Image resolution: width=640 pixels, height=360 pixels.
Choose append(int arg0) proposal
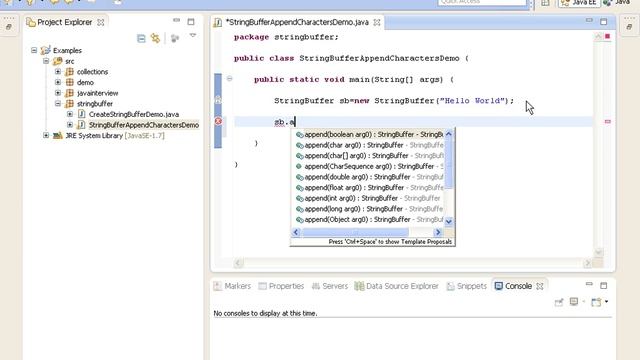369,198
